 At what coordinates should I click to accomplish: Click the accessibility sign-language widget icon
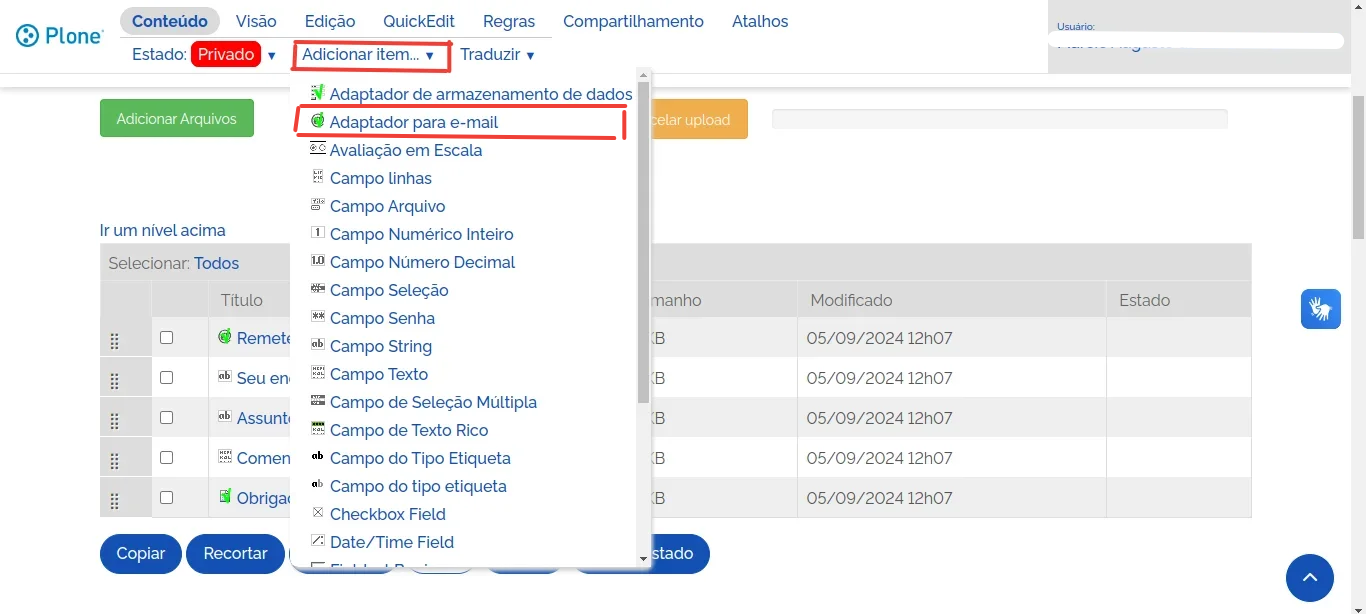[x=1320, y=308]
